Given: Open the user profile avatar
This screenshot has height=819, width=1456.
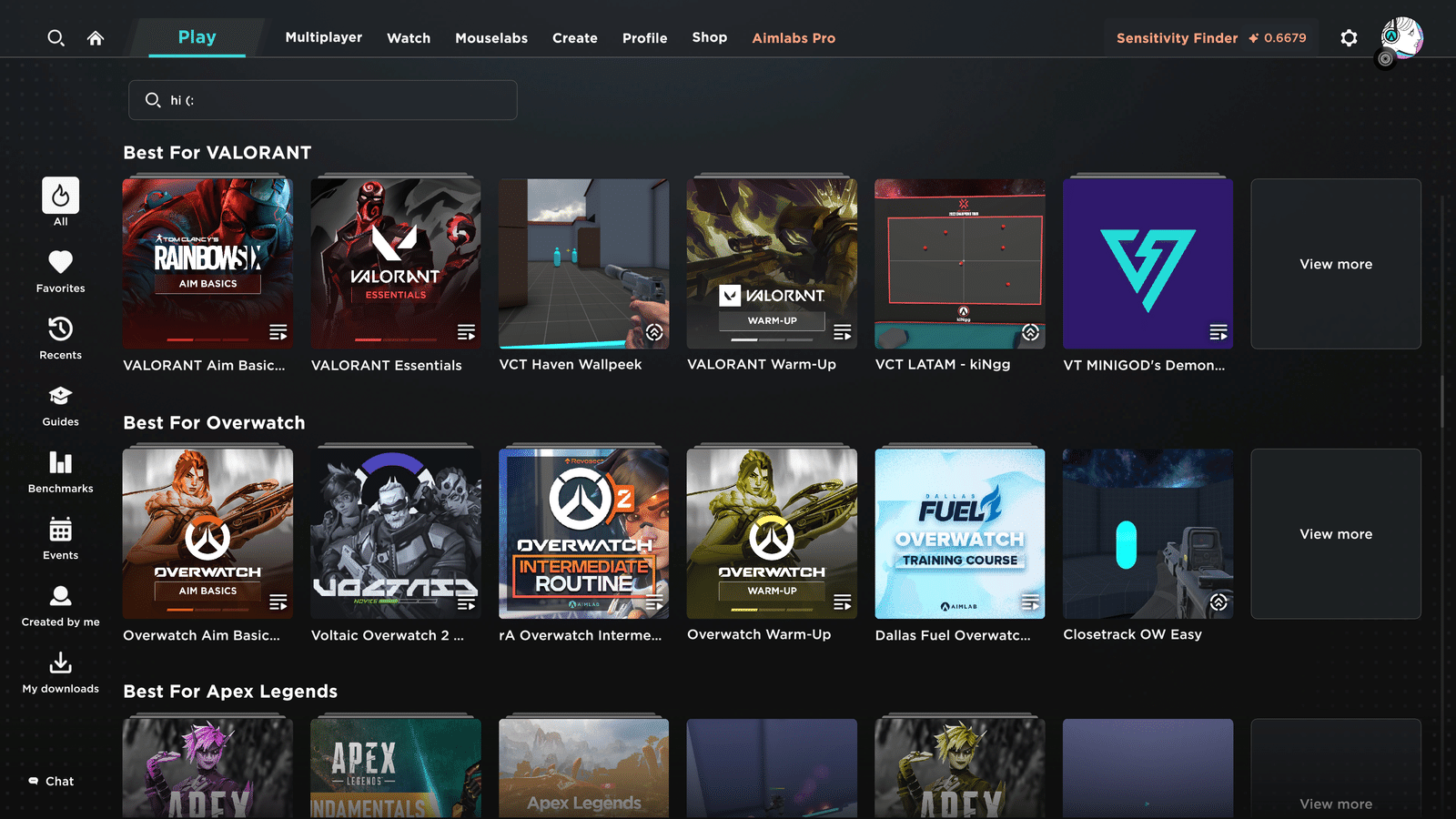Looking at the screenshot, I should coord(1401,38).
